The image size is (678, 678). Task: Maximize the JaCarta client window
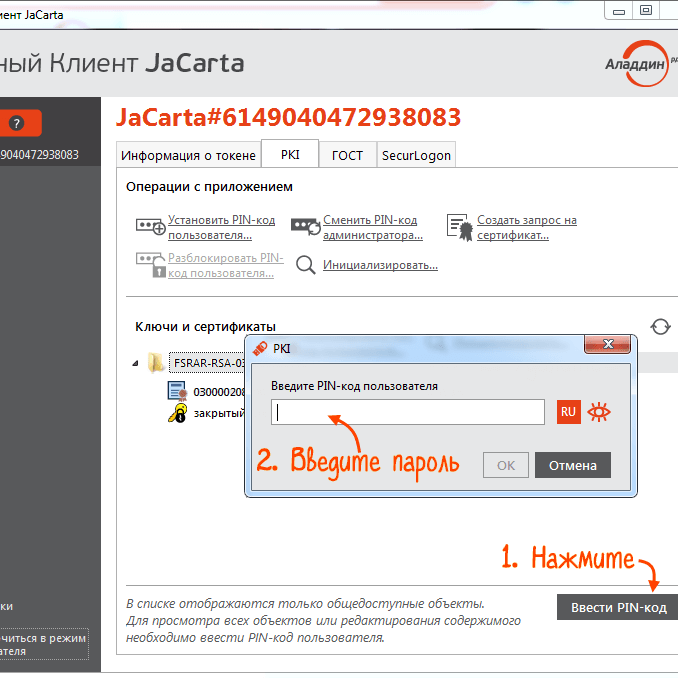pos(646,10)
